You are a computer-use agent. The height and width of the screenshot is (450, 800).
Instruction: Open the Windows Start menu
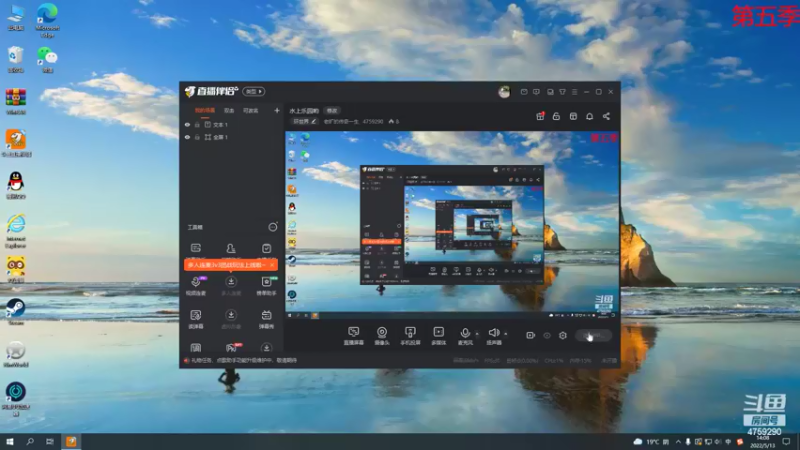(x=10, y=441)
